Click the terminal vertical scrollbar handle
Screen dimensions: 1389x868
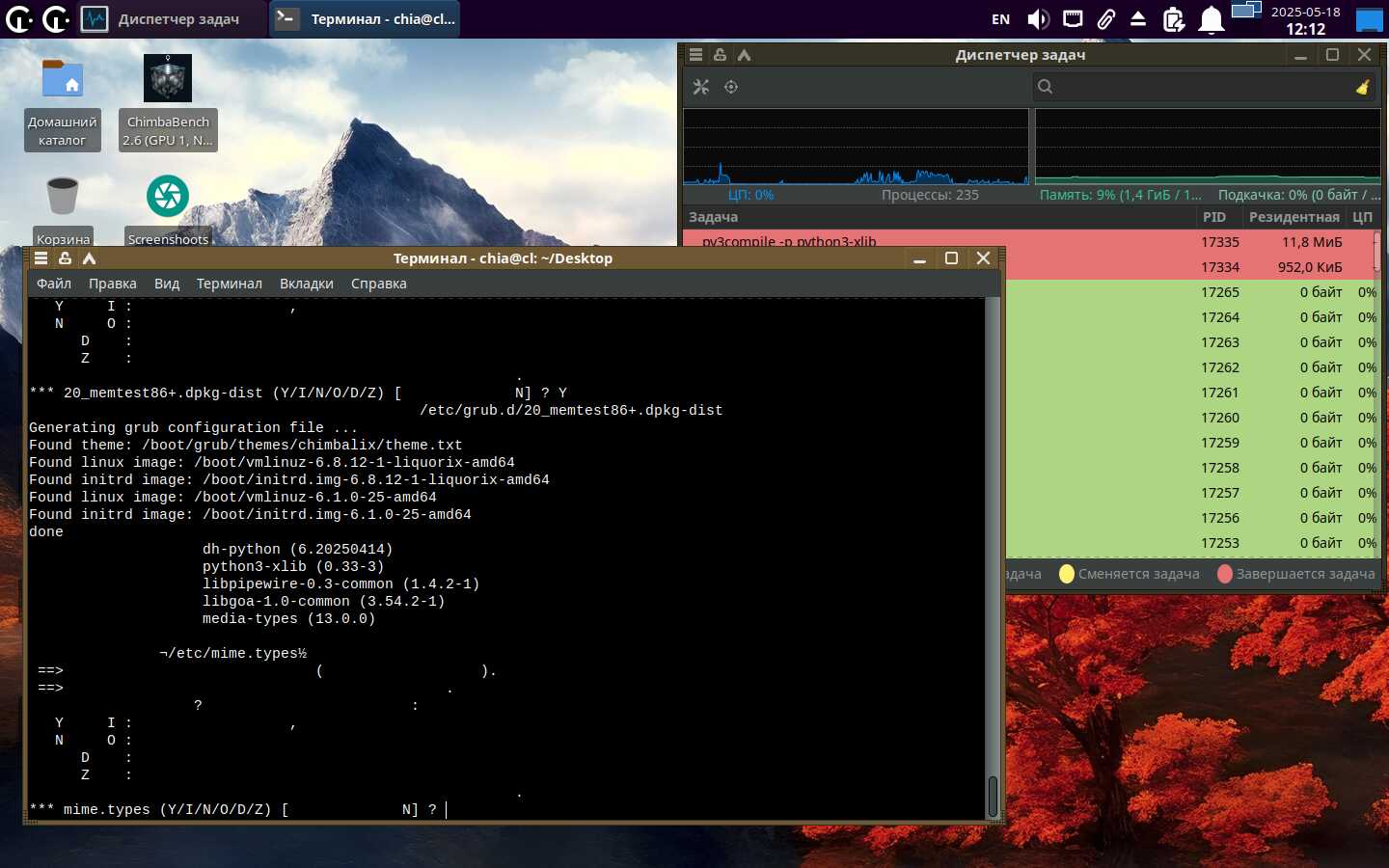pos(993,796)
